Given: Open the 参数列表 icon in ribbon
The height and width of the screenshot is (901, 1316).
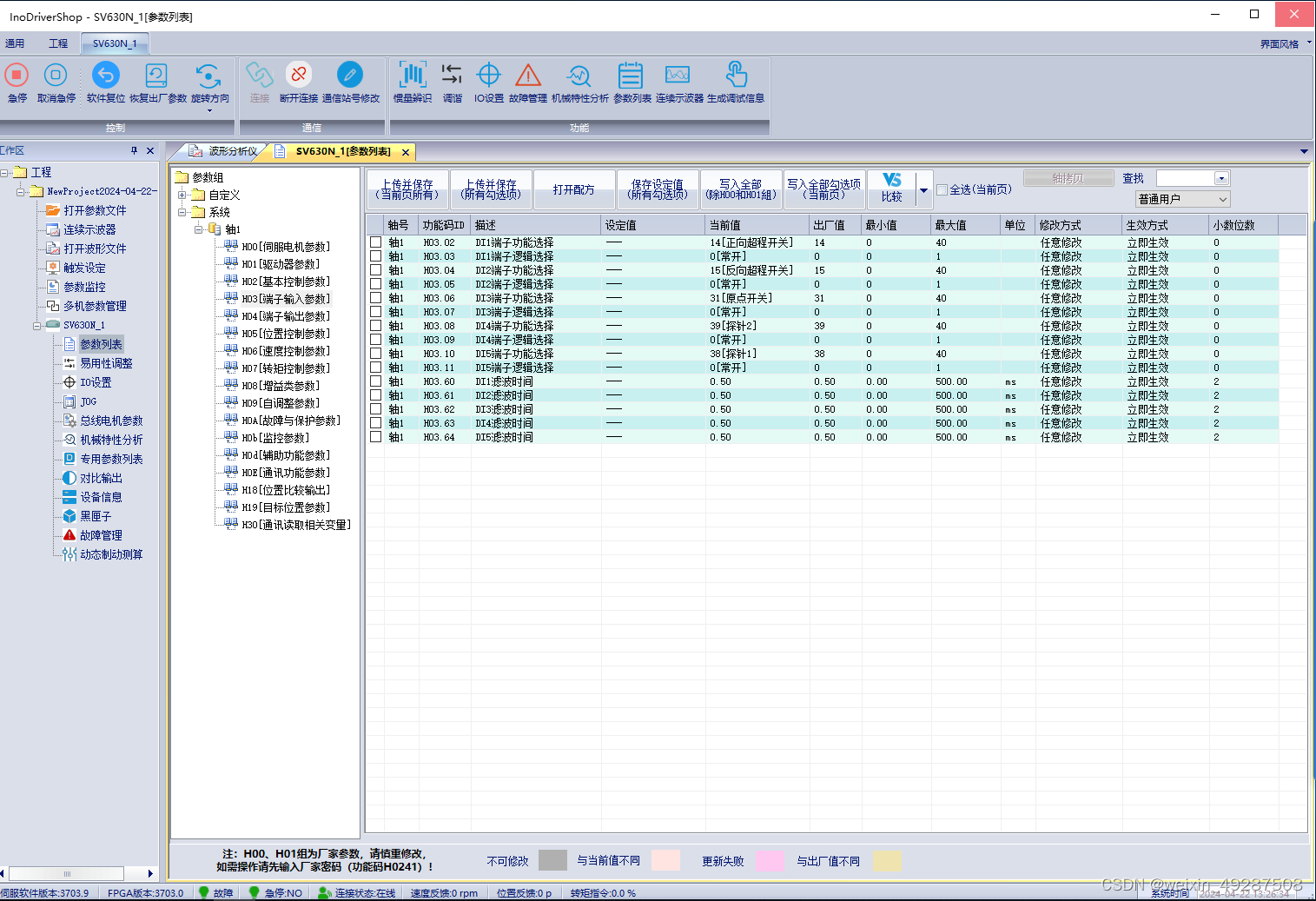Looking at the screenshot, I should [x=631, y=76].
